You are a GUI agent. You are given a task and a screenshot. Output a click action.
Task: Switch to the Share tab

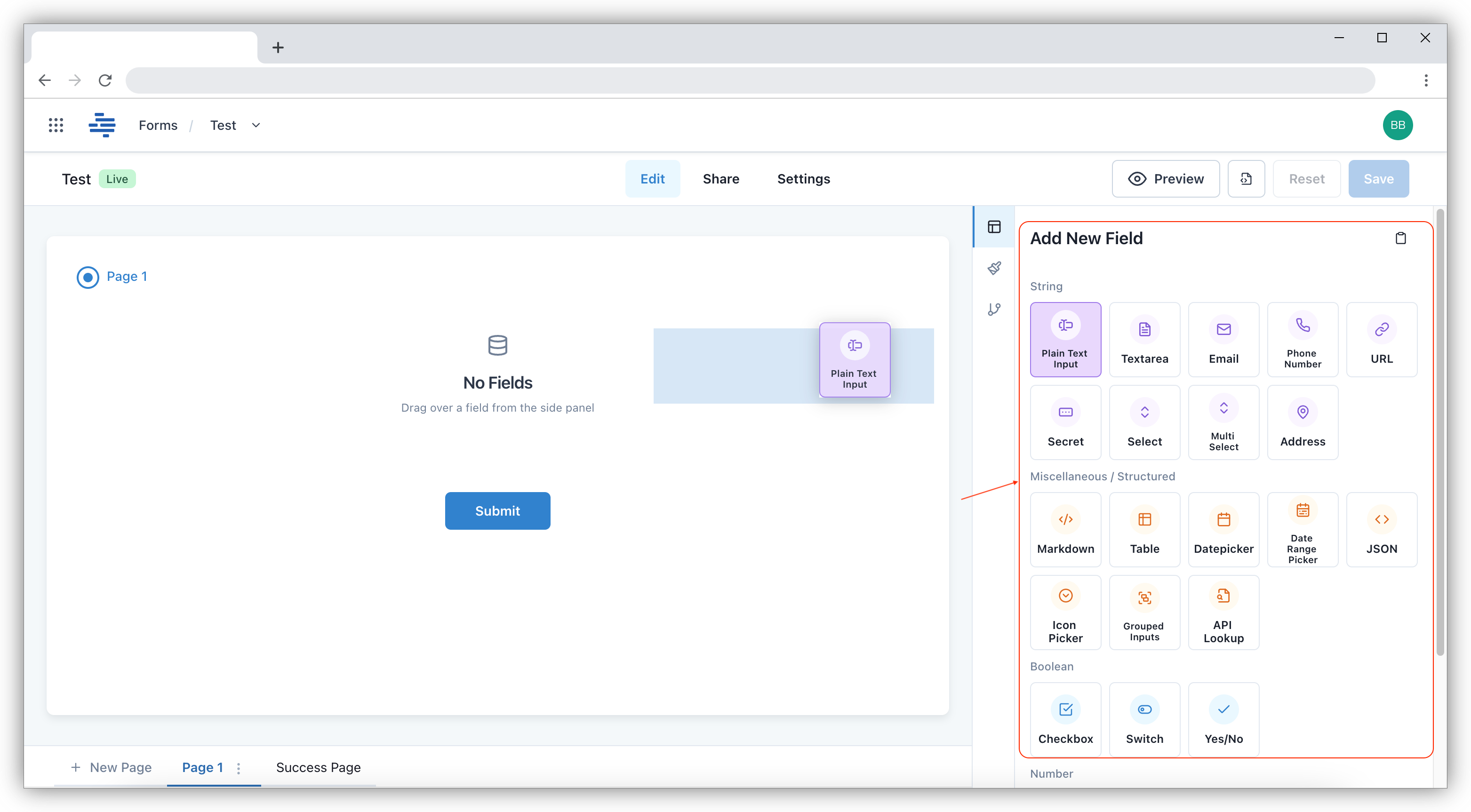[720, 179]
